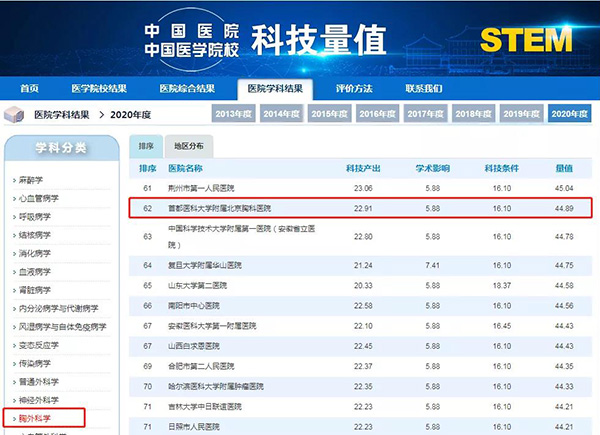This screenshot has height=435, width=600.
Task: Open the 首页 navigation tab
Action: pos(29,88)
